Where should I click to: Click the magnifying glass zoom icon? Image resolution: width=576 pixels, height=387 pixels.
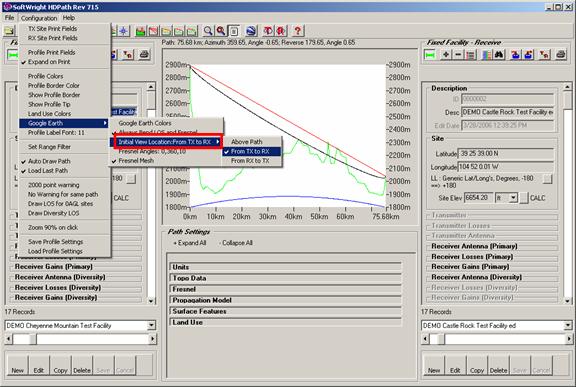(208, 31)
